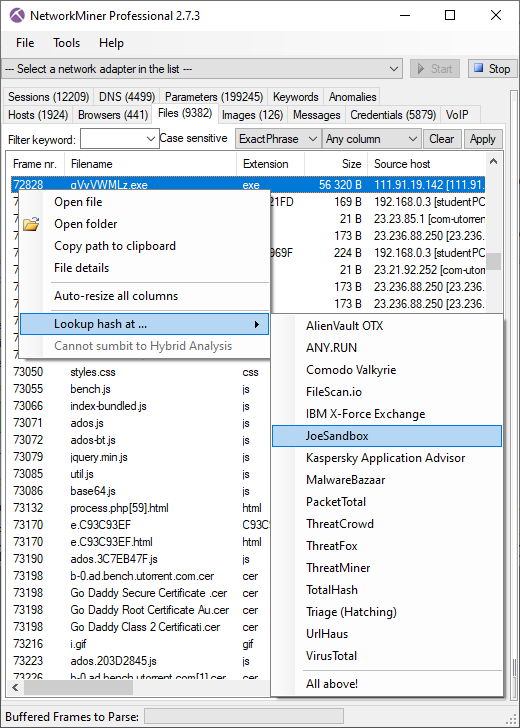Look up hash at Triage (Hatching)
The height and width of the screenshot is (728, 520).
tap(387, 612)
